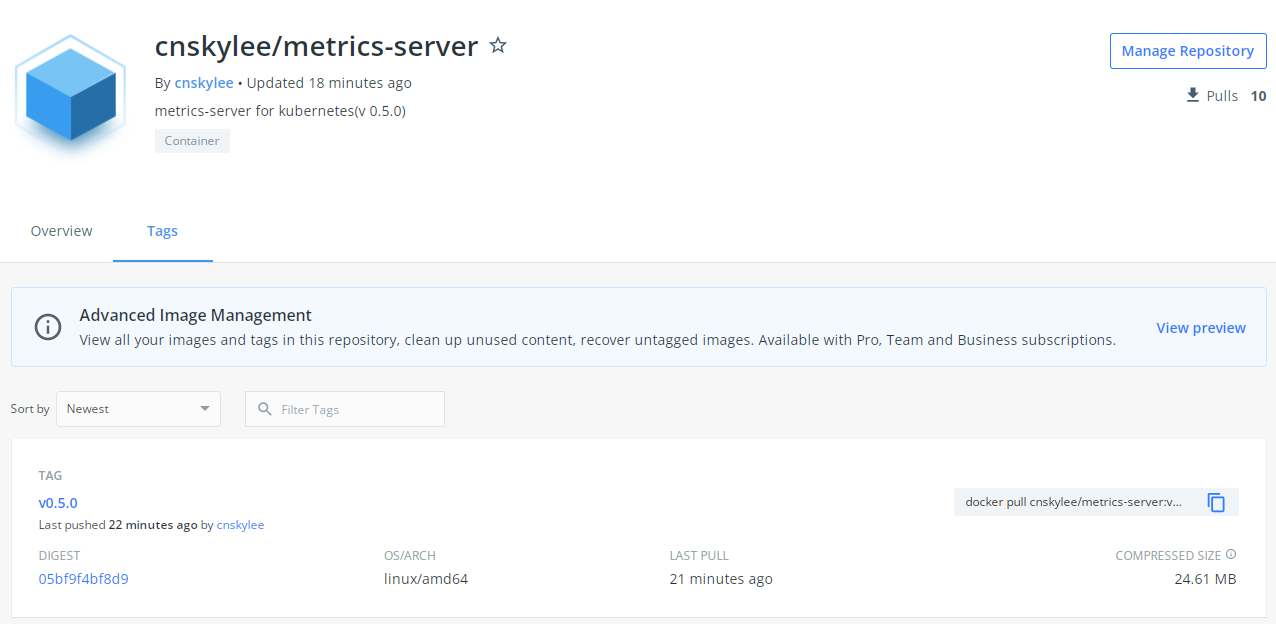Click the Compressed Size info icon
Image resolution: width=1276 pixels, height=624 pixels.
(x=1230, y=555)
